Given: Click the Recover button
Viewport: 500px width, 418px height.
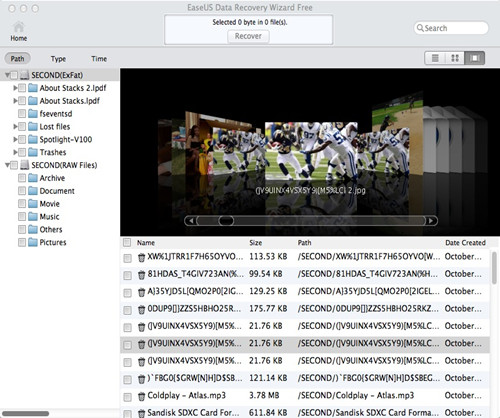Looking at the screenshot, I should coord(248,36).
